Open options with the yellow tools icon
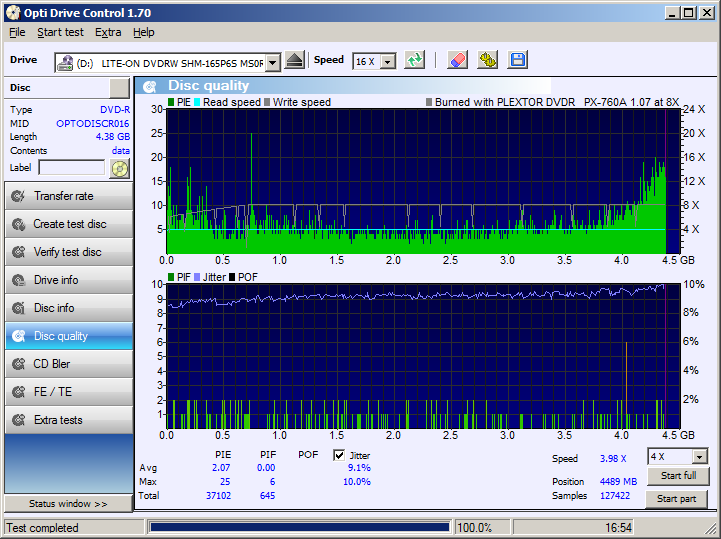This screenshot has width=721, height=539. 487,60
